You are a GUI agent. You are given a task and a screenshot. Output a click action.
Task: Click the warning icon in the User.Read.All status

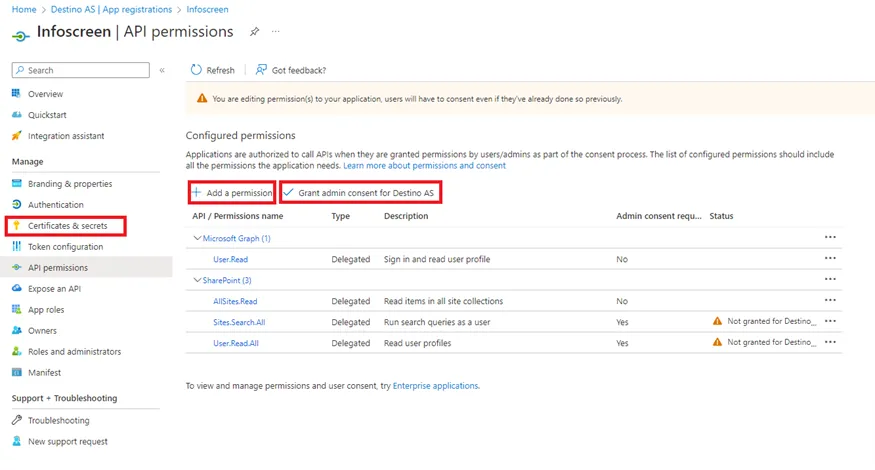[717, 342]
